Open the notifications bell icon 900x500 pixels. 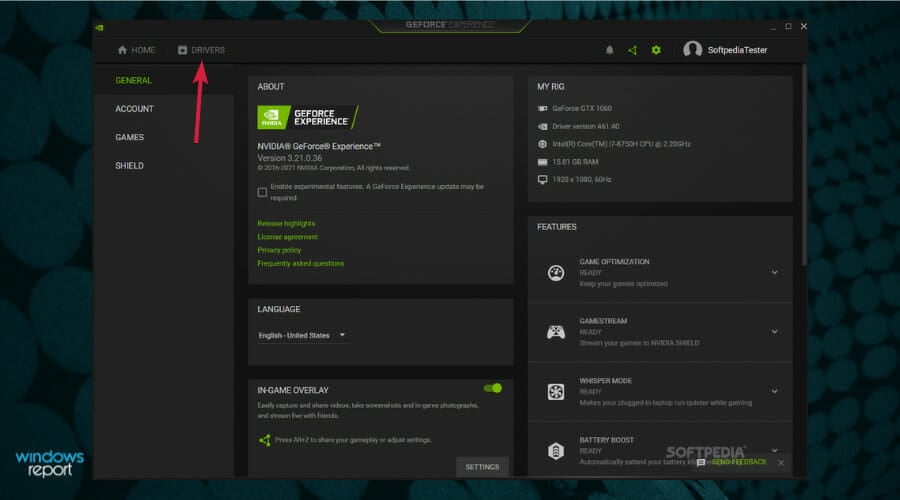pos(610,50)
